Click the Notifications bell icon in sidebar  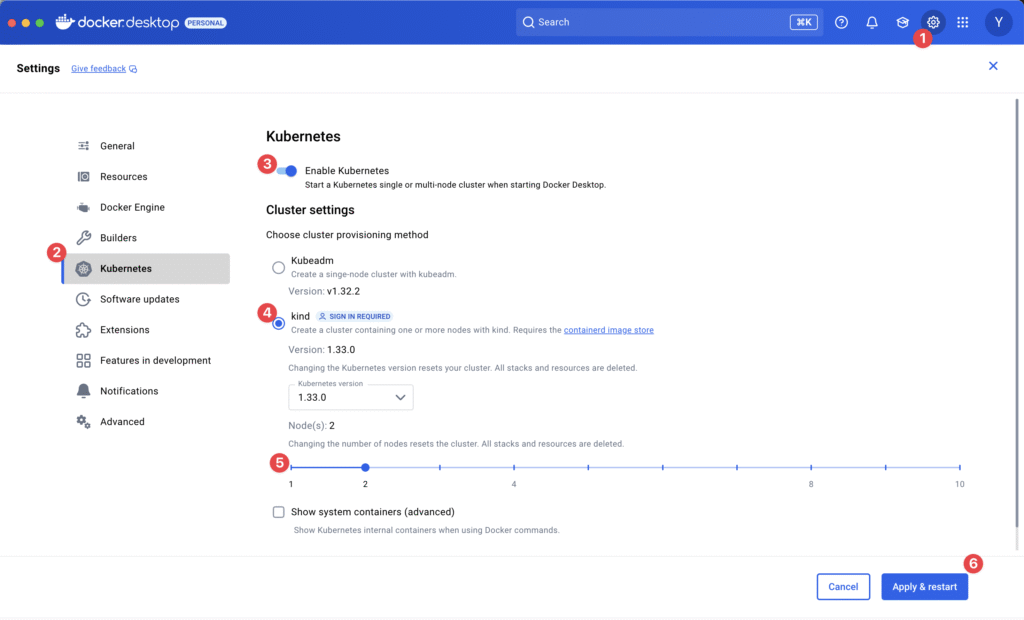pyautogui.click(x=84, y=391)
